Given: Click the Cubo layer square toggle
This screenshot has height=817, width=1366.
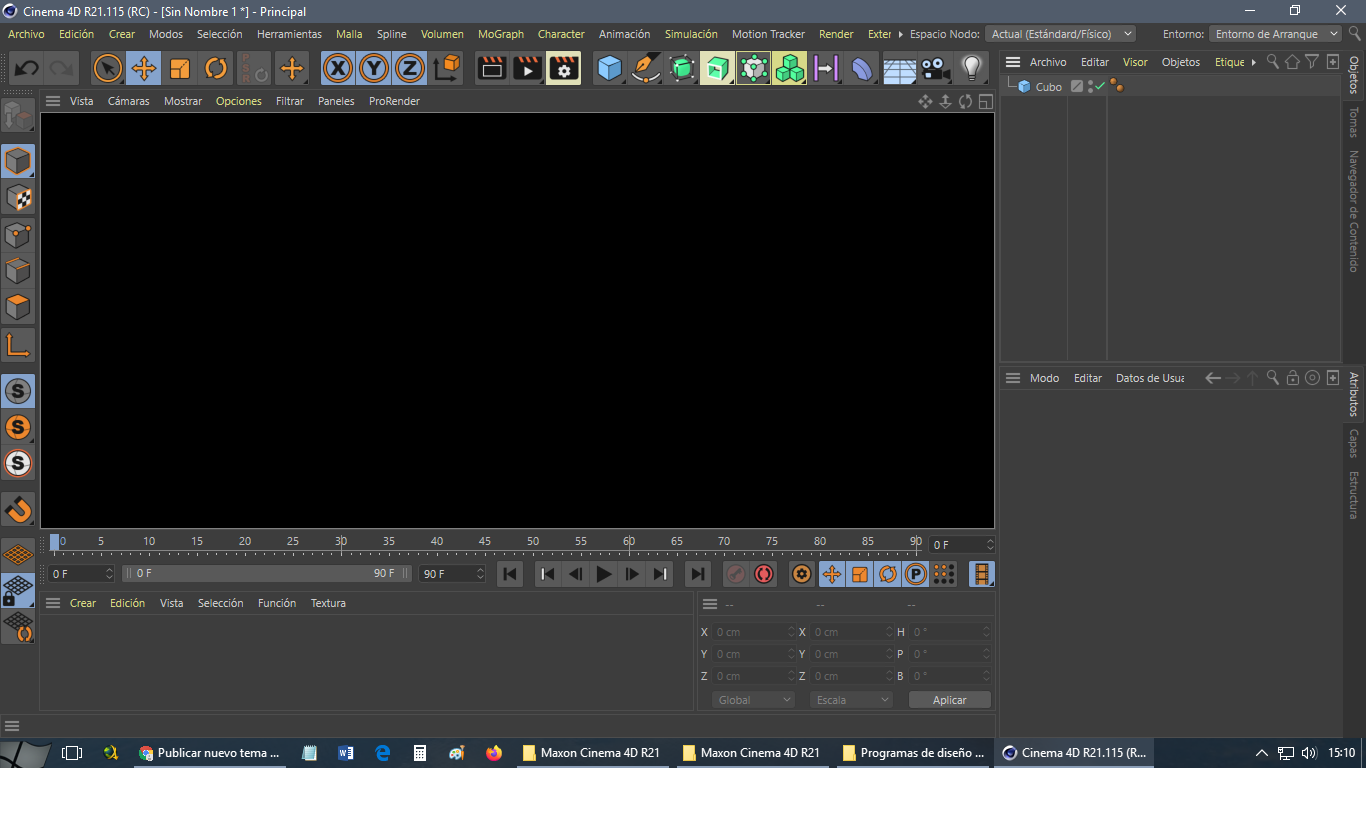Looking at the screenshot, I should 1077,87.
